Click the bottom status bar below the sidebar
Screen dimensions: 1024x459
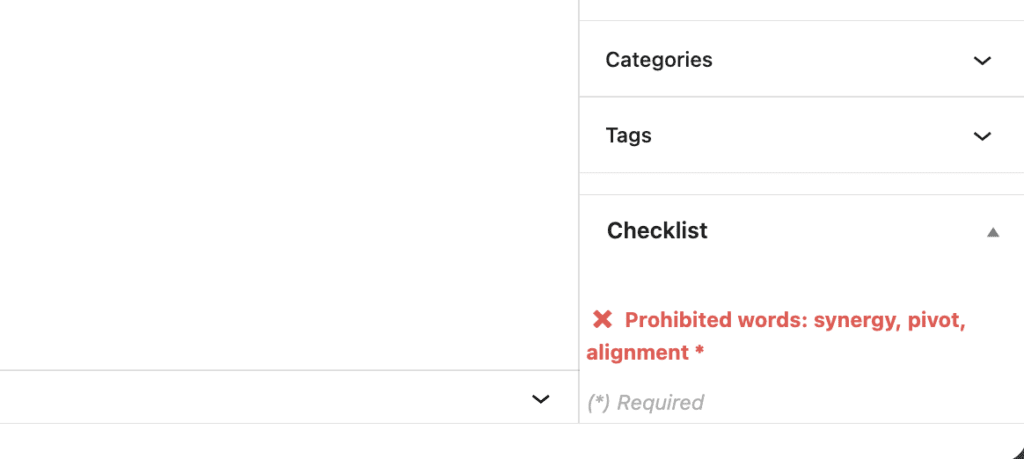click(500, 442)
